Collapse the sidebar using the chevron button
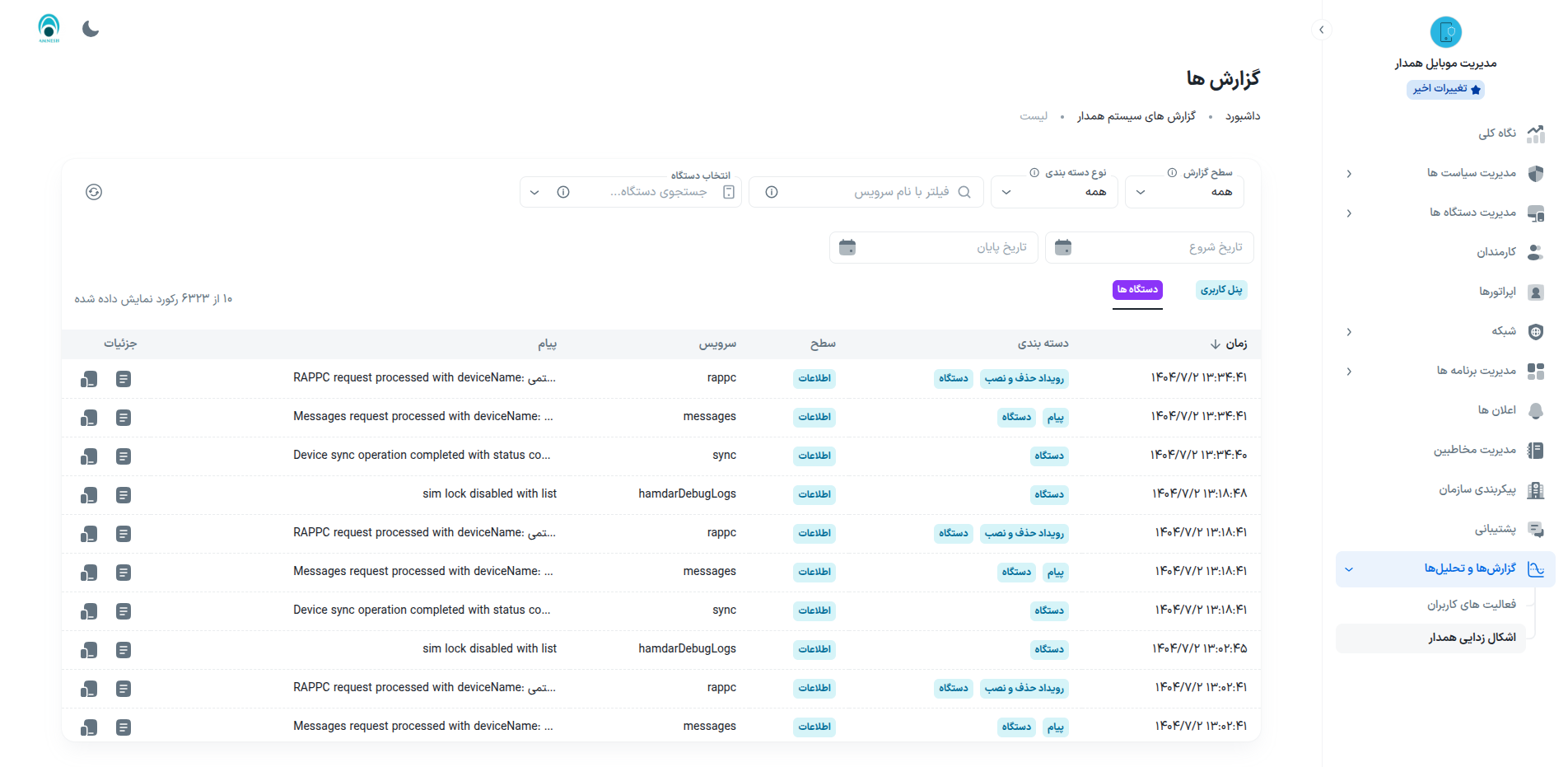The image size is (1568, 767). [1321, 30]
